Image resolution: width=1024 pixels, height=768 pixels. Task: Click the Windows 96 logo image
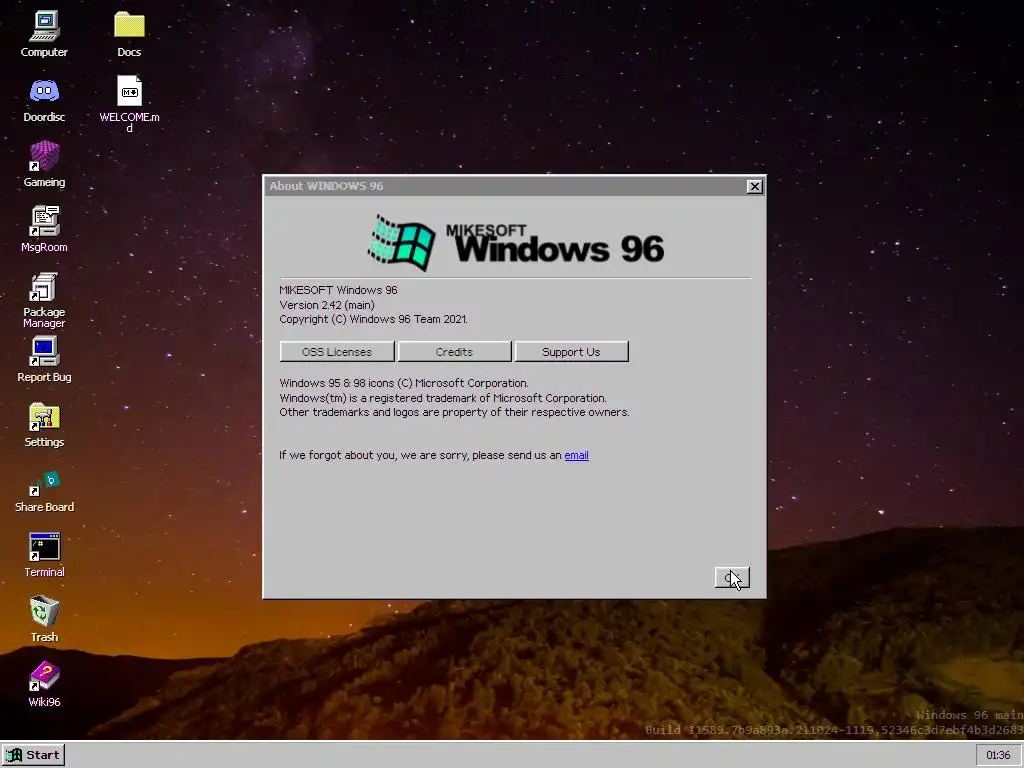coord(516,242)
